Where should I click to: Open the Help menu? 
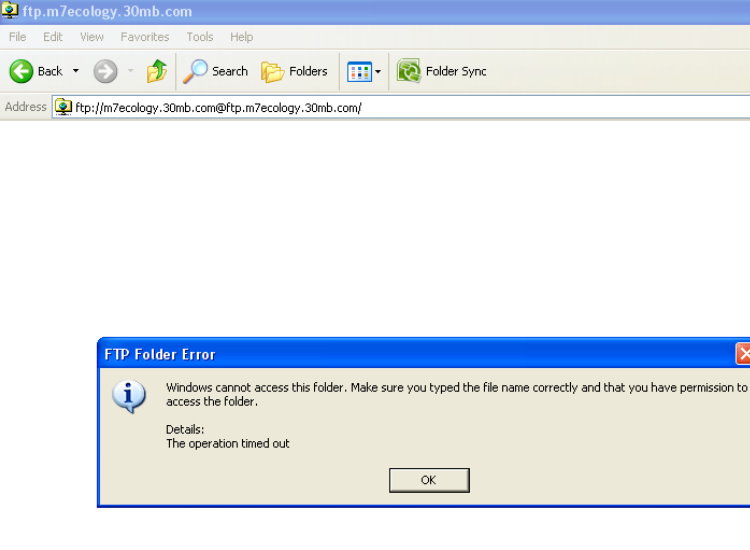241,37
